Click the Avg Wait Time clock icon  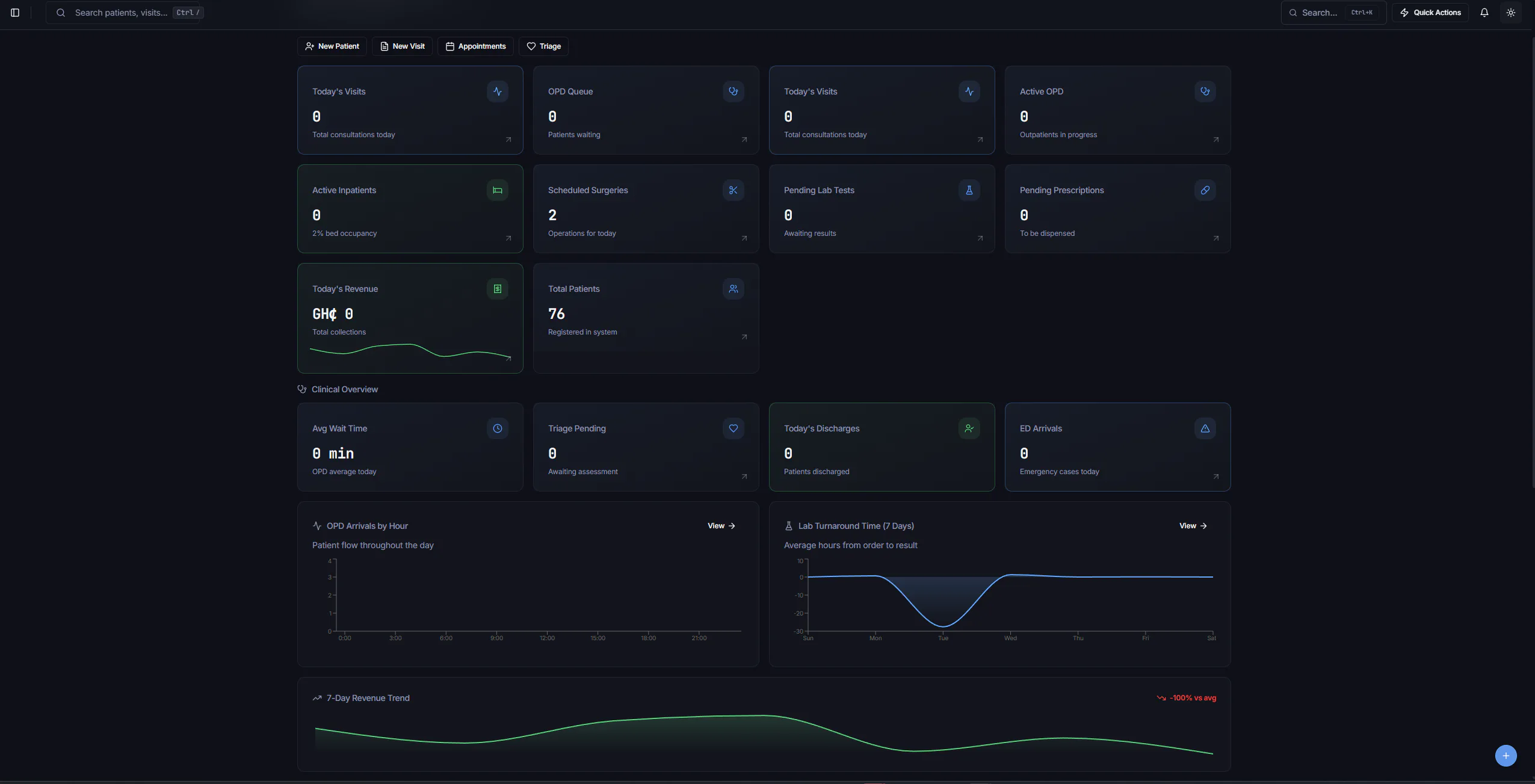[497, 428]
